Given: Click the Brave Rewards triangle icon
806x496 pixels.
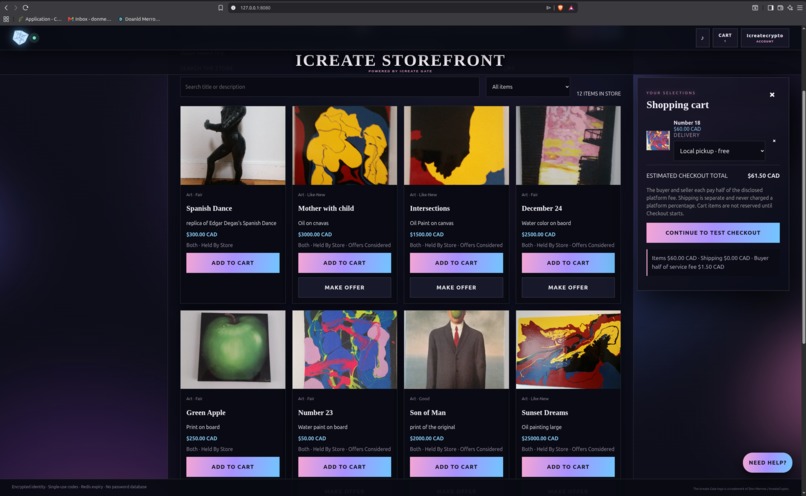Looking at the screenshot, I should click(x=571, y=8).
